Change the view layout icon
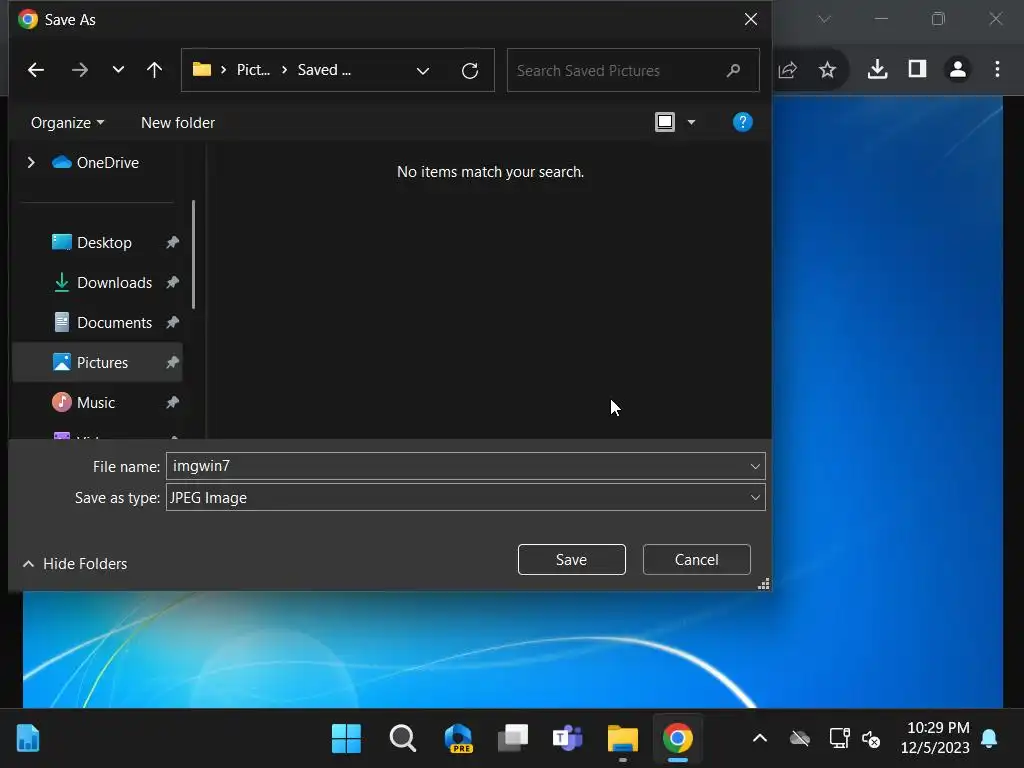Screen dimensions: 1024x768 [665, 122]
